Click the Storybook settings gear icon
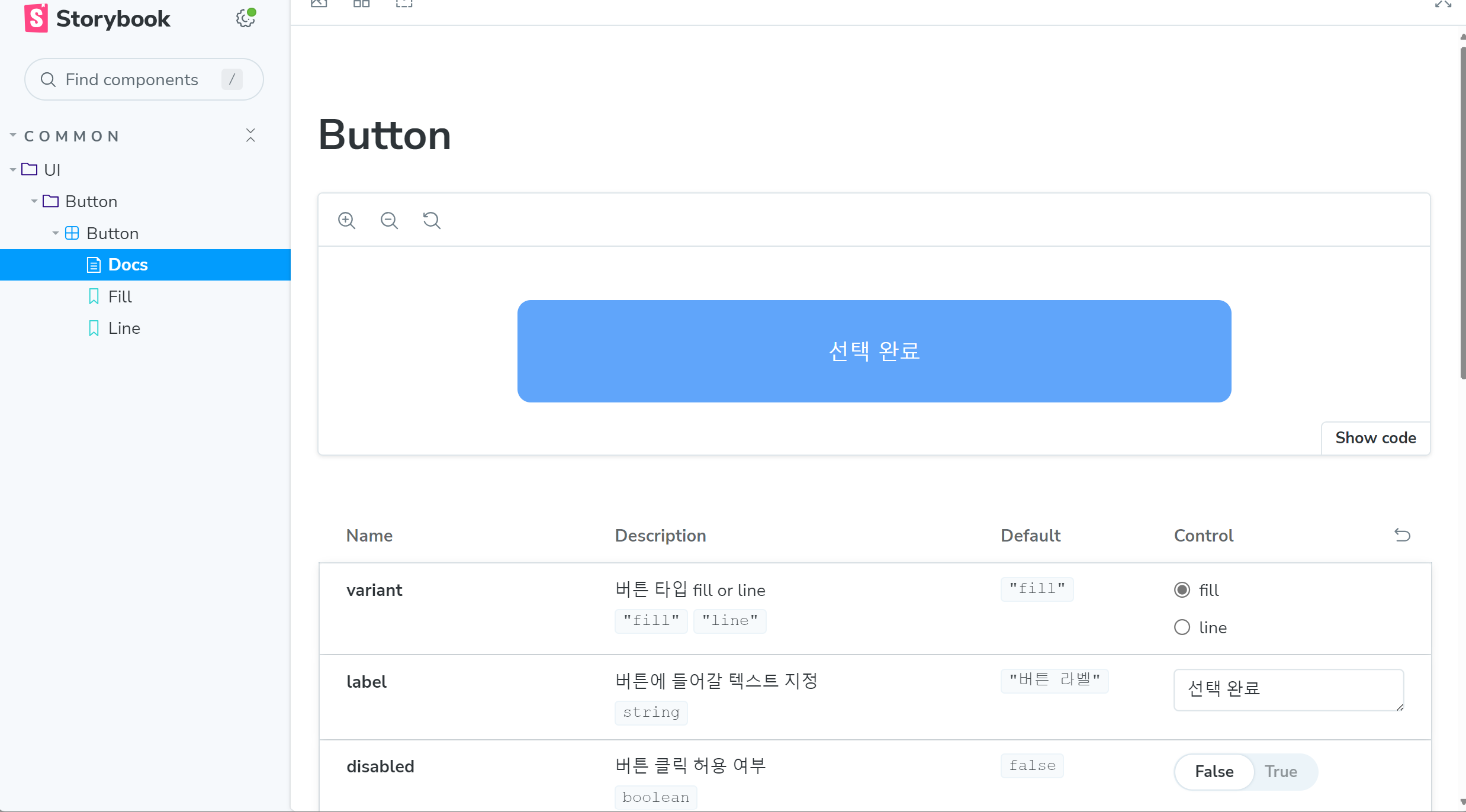 point(245,18)
